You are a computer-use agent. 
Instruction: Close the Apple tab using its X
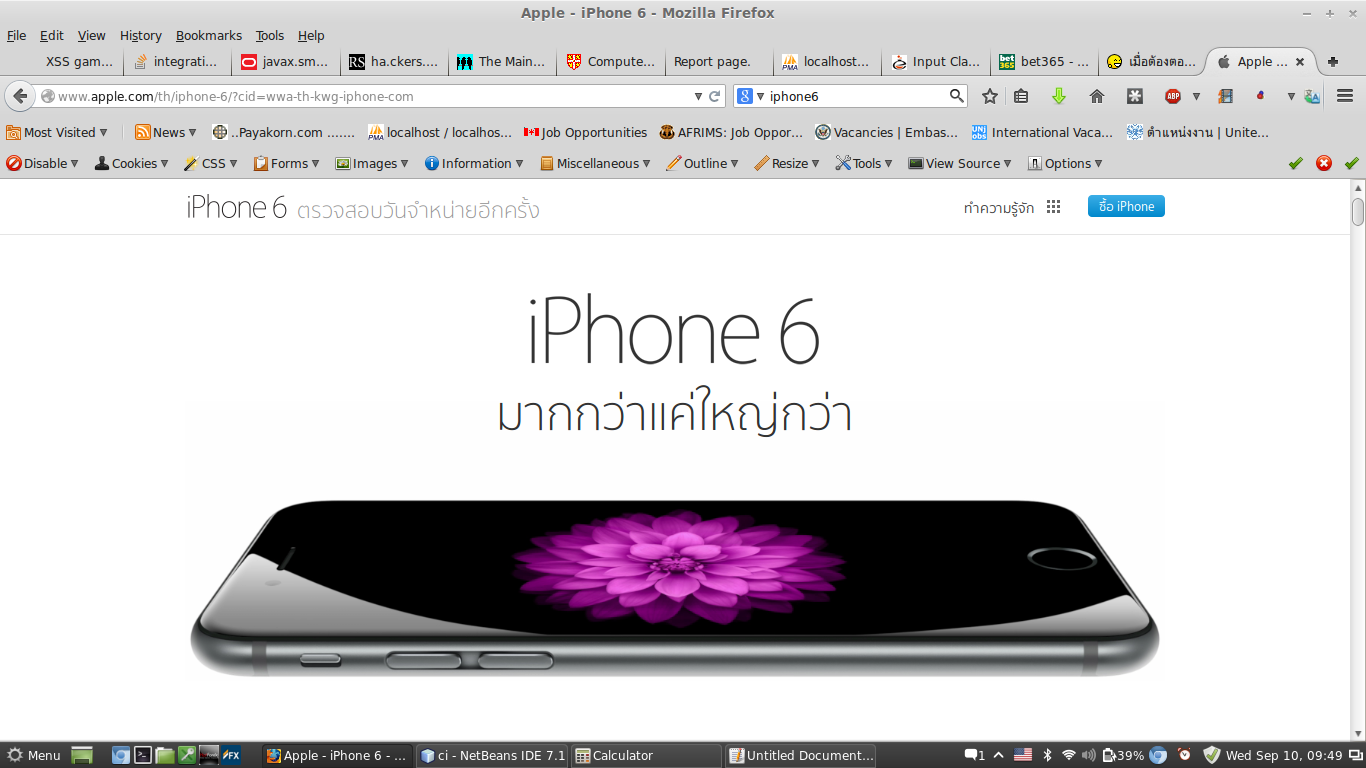[1300, 62]
